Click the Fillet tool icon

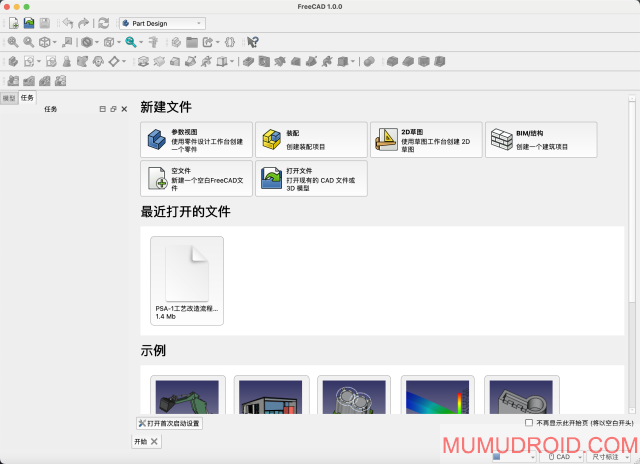click(x=392, y=62)
